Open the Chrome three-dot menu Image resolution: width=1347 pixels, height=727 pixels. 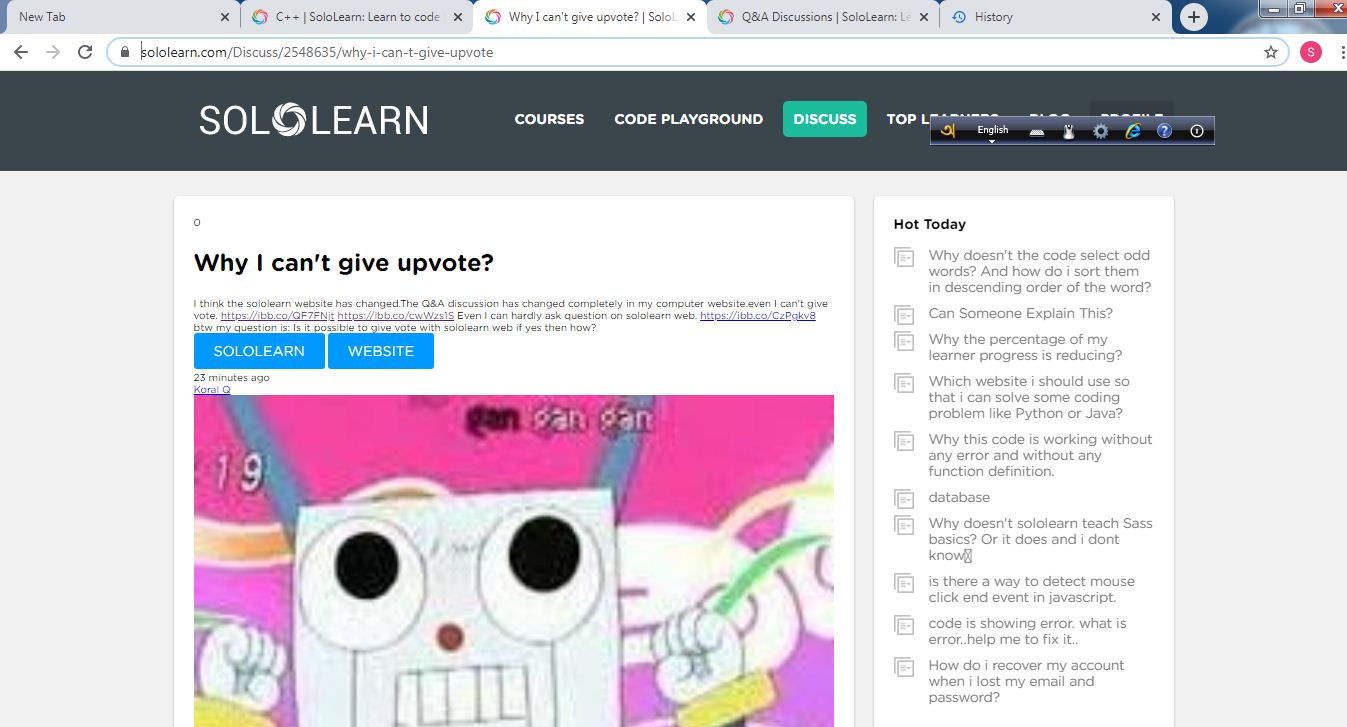(x=1341, y=52)
